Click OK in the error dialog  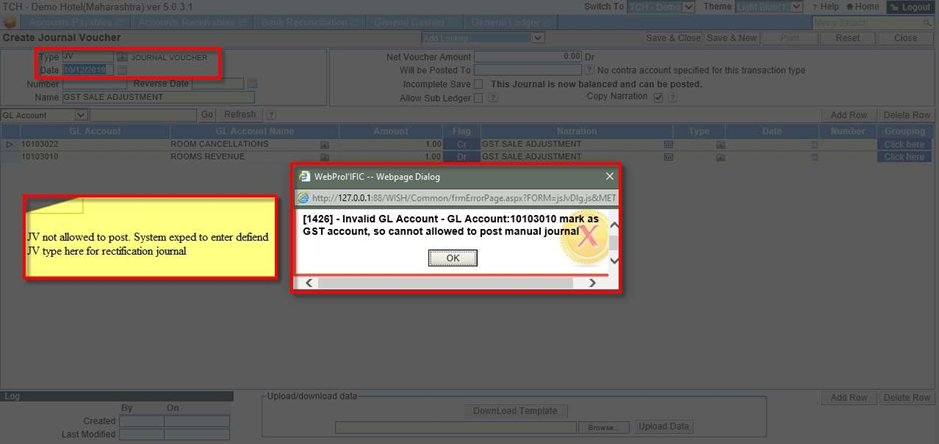pyautogui.click(x=453, y=258)
